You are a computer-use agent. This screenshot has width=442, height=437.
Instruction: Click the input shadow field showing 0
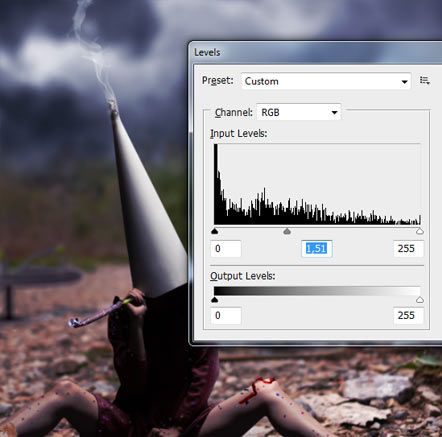tap(226, 249)
